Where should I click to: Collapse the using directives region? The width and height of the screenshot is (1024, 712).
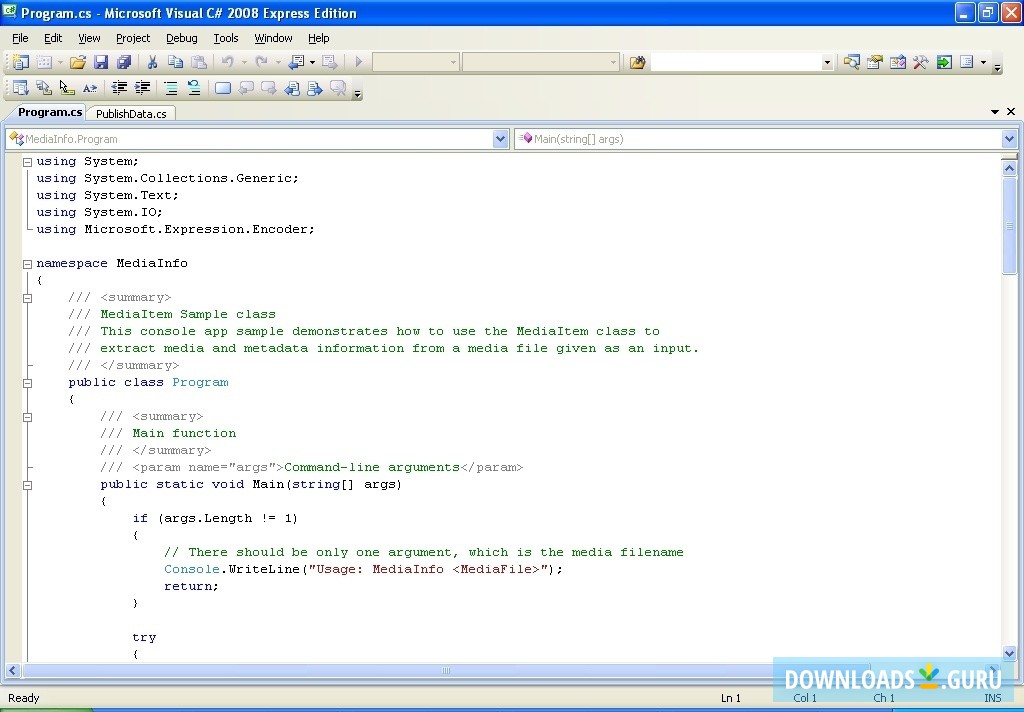pos(28,162)
